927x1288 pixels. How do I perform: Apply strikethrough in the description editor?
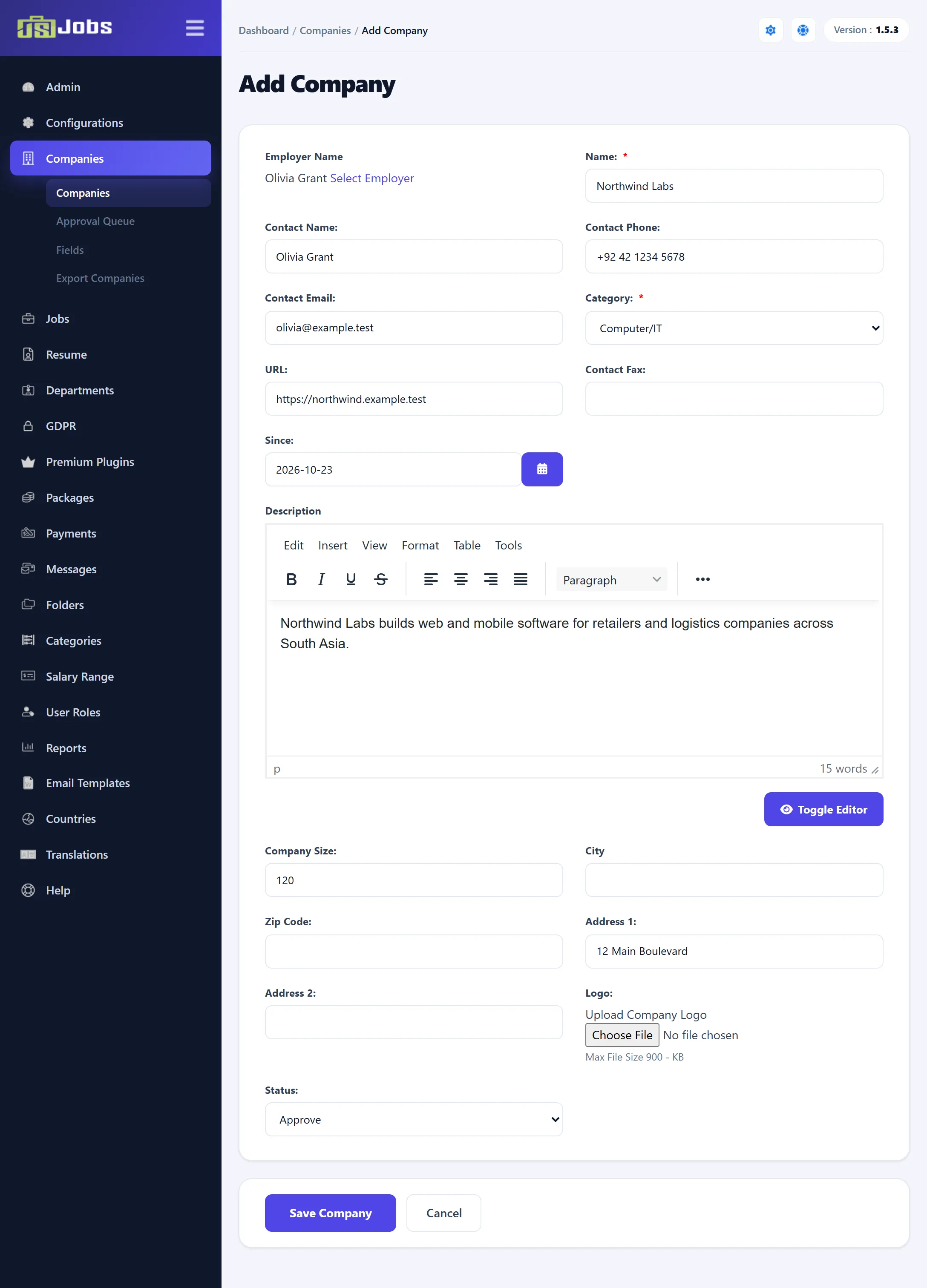(x=381, y=579)
